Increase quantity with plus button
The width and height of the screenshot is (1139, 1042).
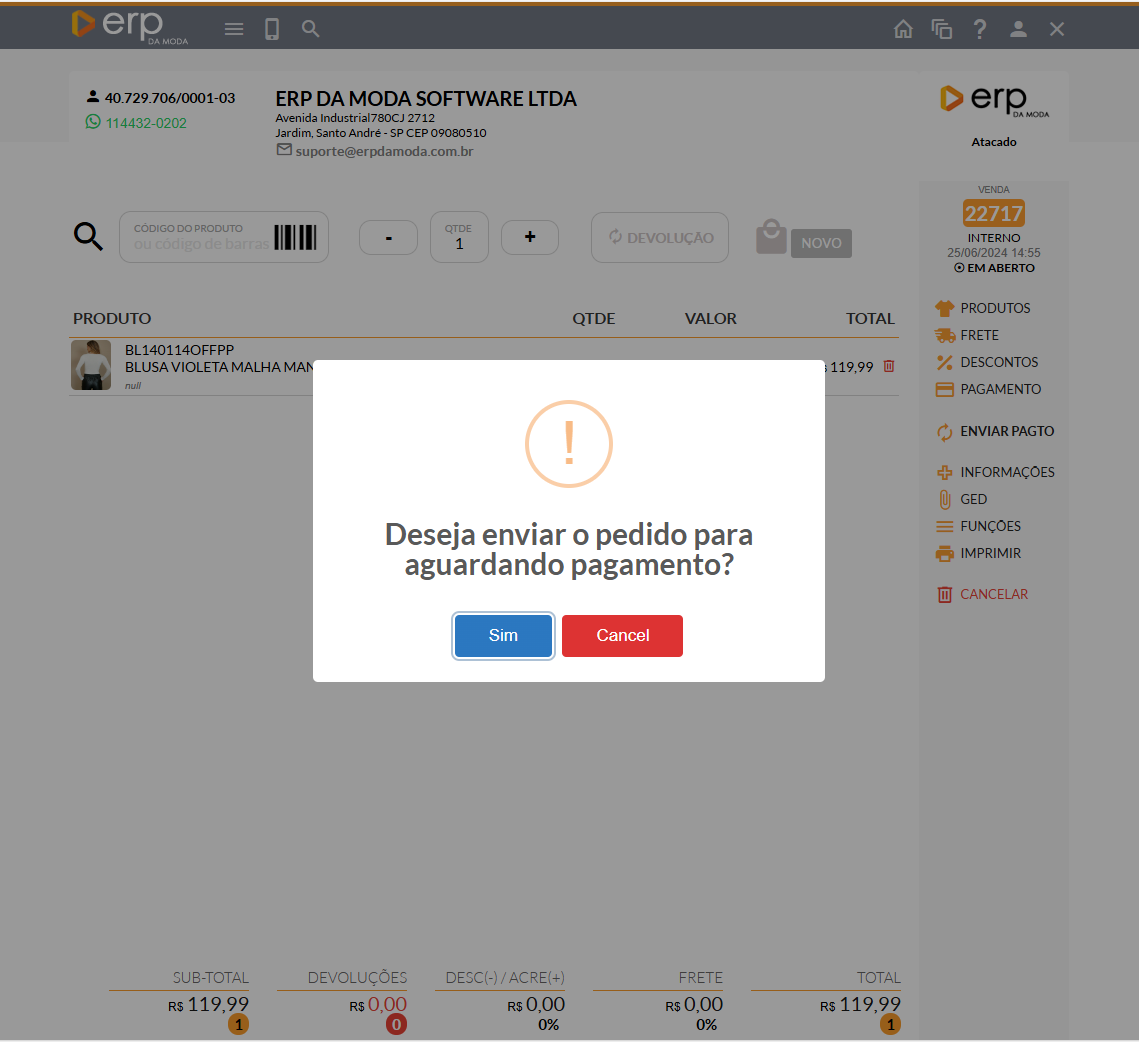click(530, 237)
